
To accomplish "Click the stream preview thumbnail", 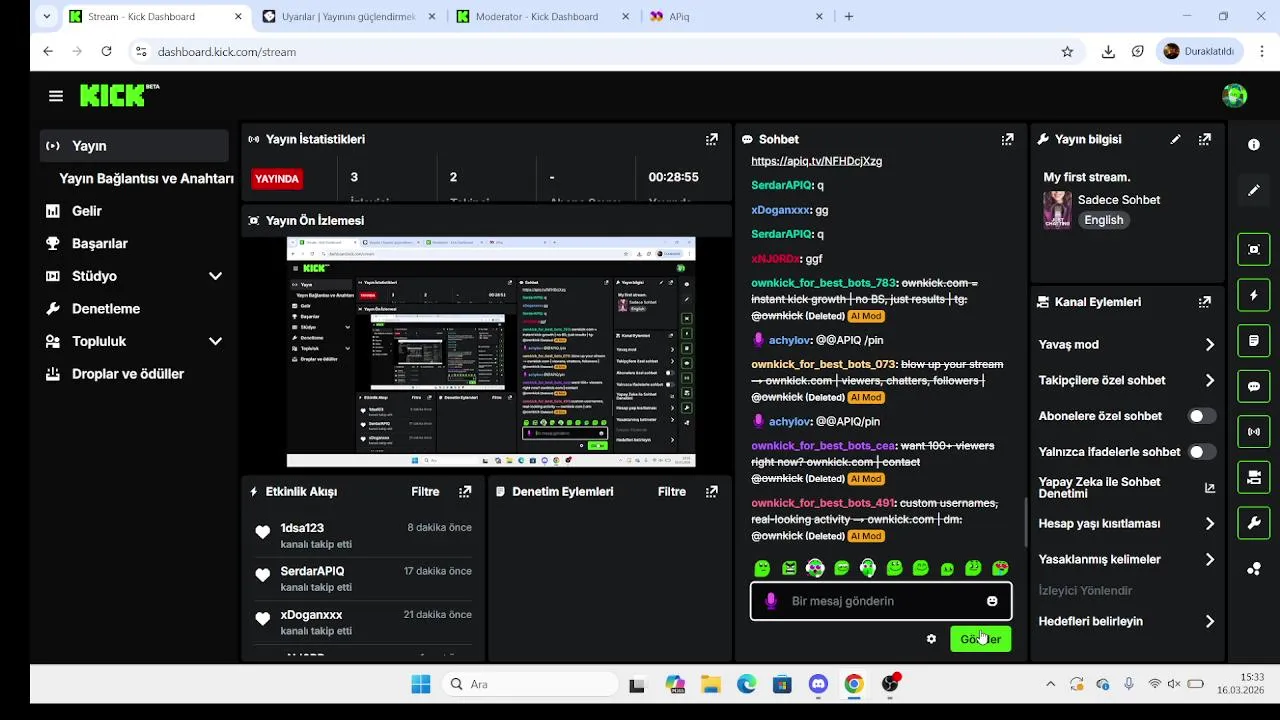I will pos(491,352).
